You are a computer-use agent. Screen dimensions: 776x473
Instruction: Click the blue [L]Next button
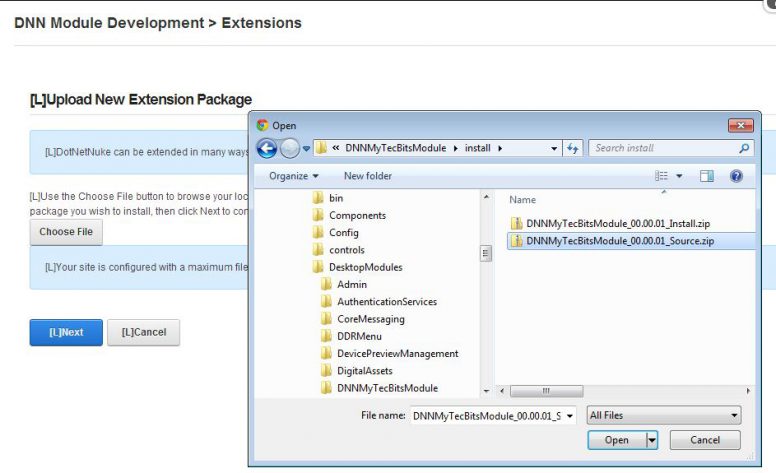[x=66, y=332]
